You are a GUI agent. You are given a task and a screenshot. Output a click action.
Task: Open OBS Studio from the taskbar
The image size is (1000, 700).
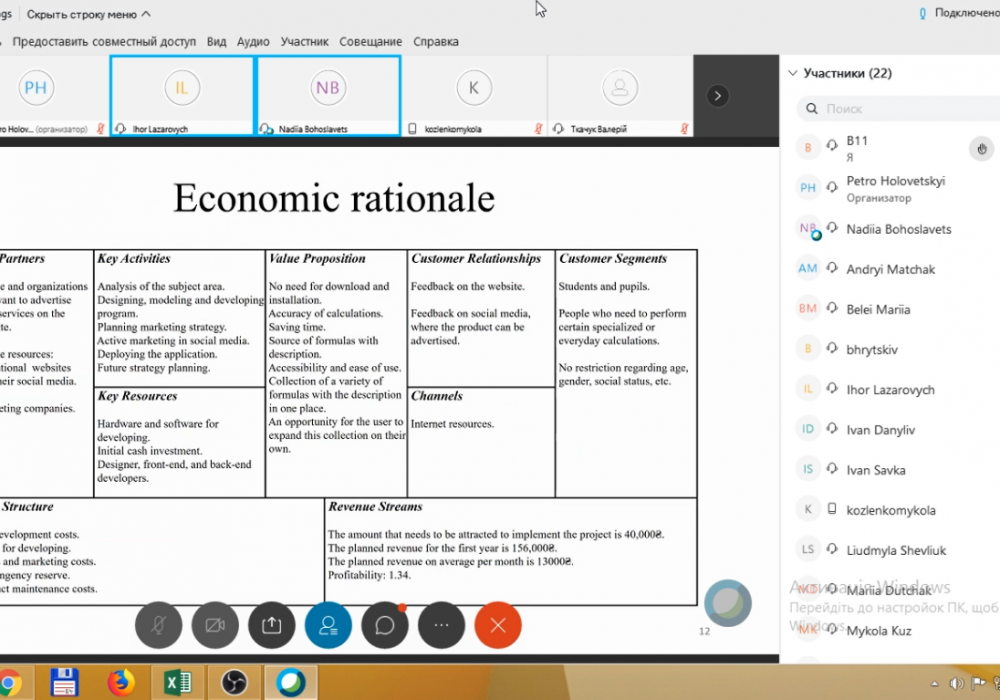(233, 683)
